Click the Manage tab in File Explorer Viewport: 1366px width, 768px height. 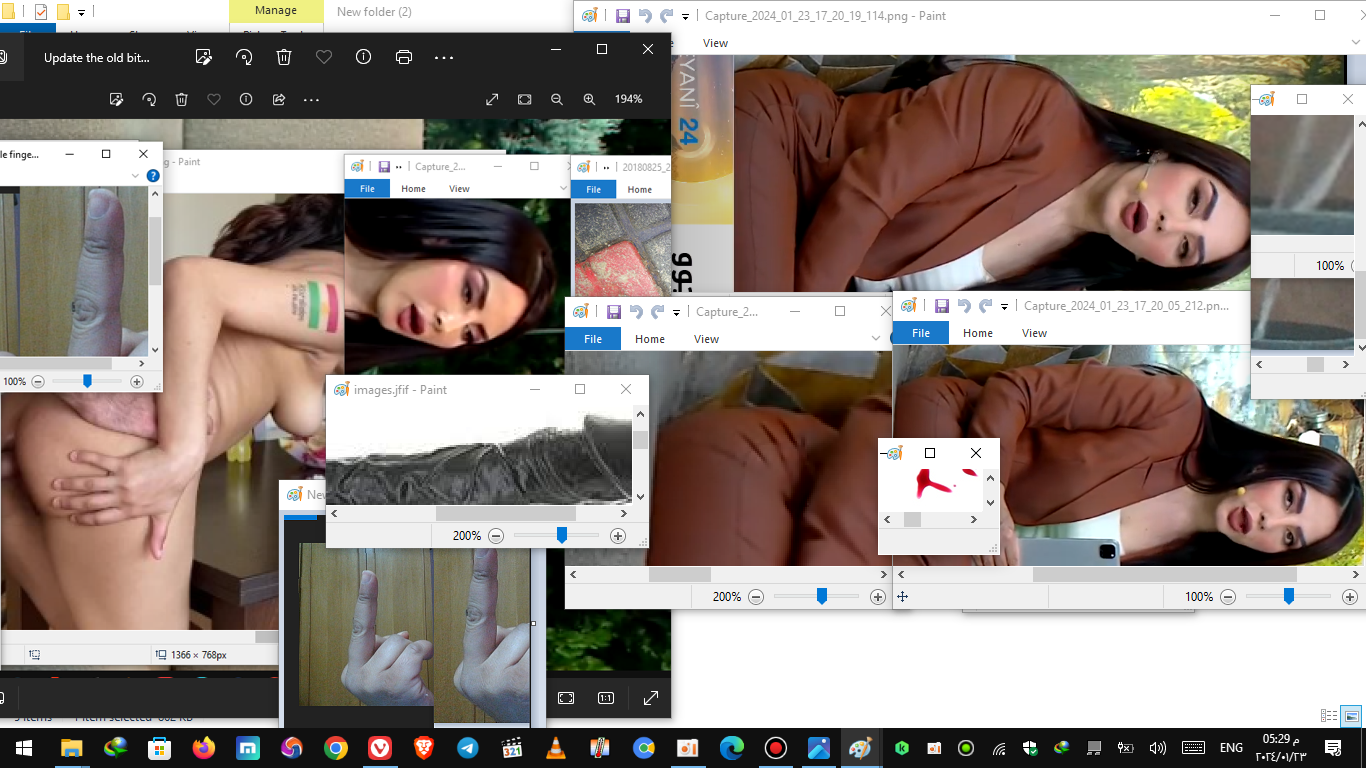[276, 11]
